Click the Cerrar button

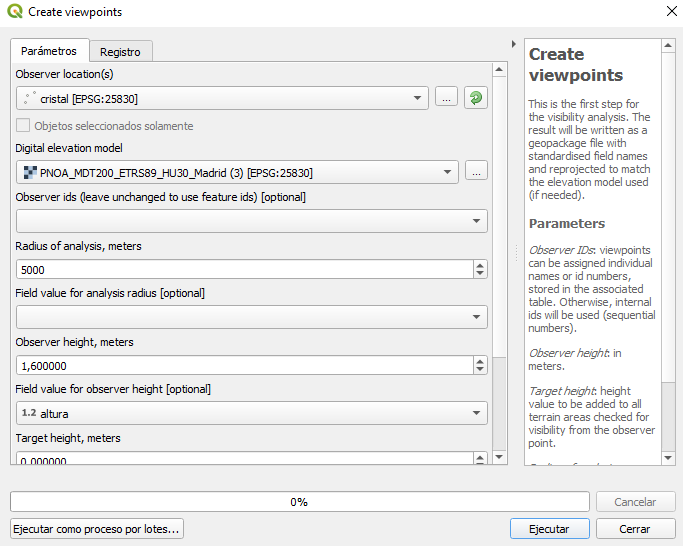point(635,529)
